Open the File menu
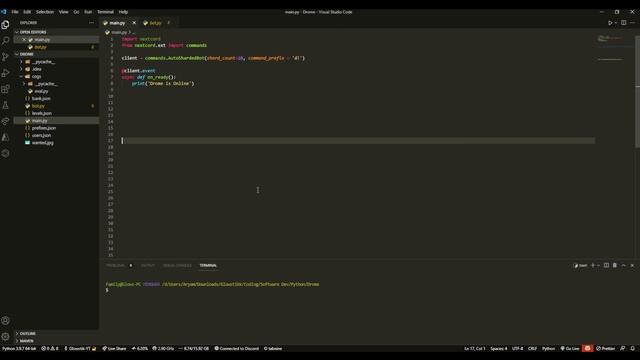 (15, 12)
